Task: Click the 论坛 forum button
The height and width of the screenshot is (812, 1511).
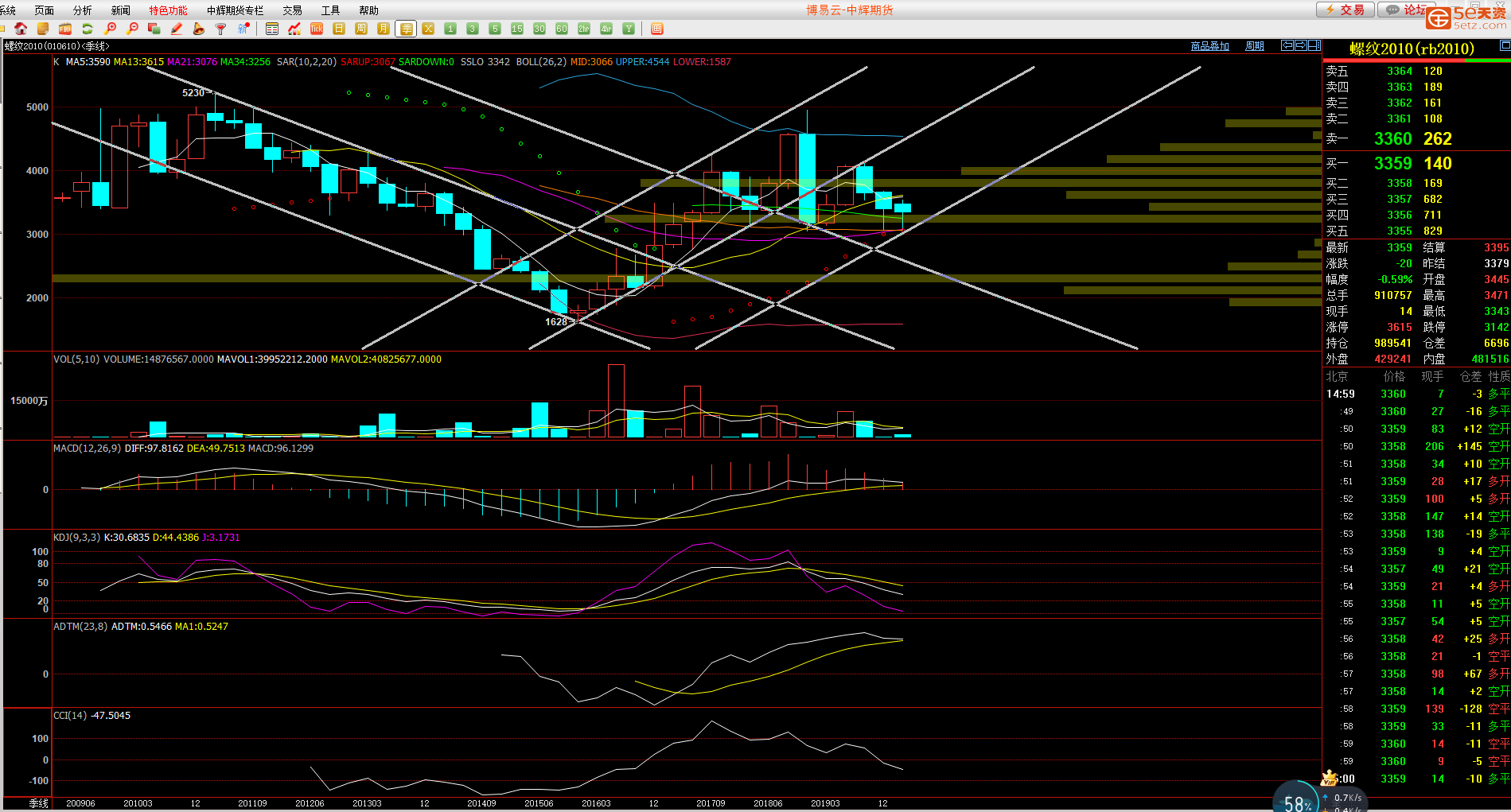Action: (x=1407, y=10)
